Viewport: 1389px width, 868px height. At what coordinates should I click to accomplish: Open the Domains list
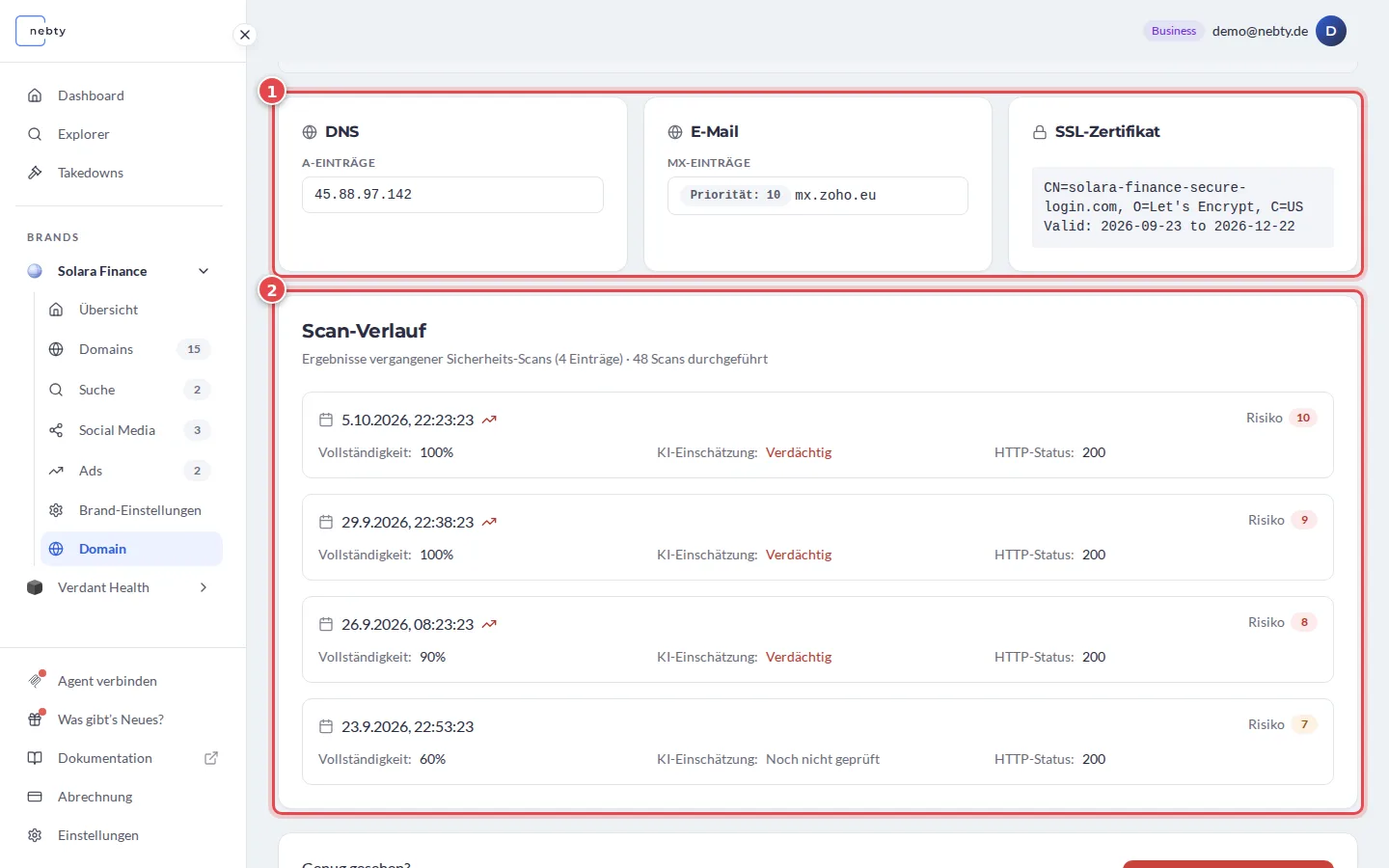pos(131,349)
